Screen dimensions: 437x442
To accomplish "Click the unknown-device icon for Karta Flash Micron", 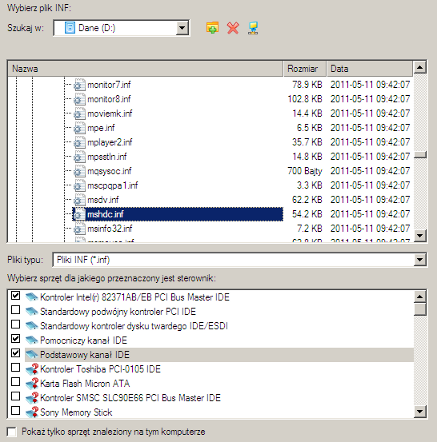I will pos(32,383).
